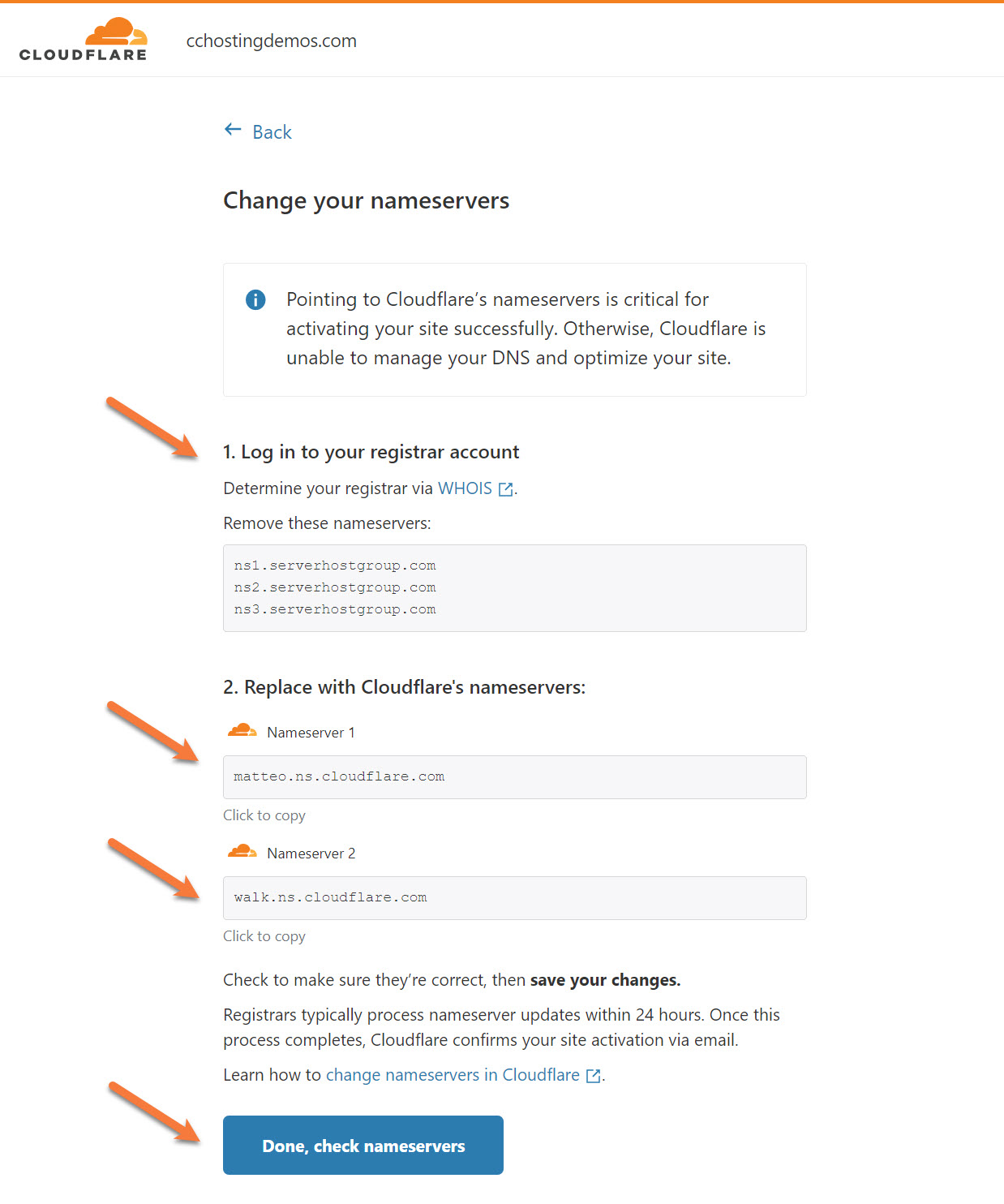The height and width of the screenshot is (1204, 1004).
Task: Click the info icon in the notice box
Action: pyautogui.click(x=255, y=299)
